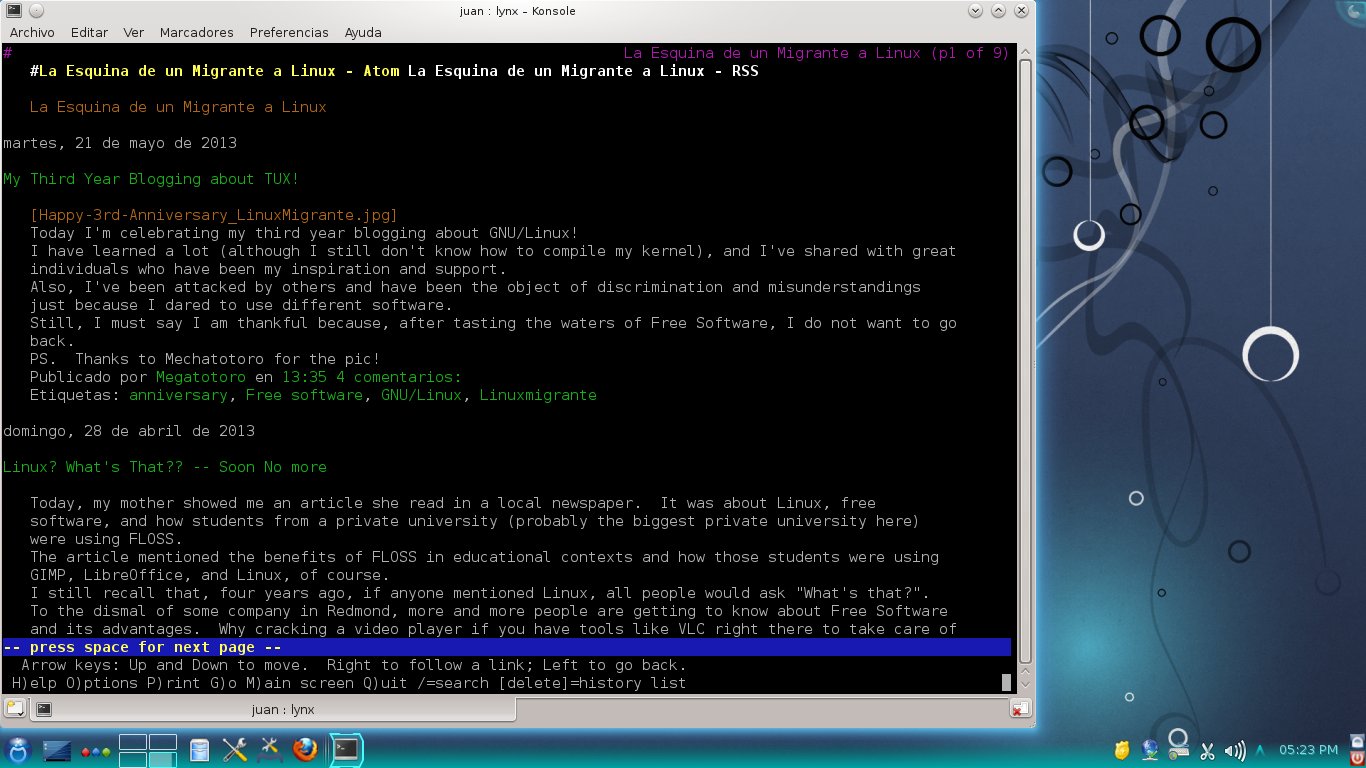1366x768 pixels.
Task: Switch to the top-left virtual desktop
Action: click(133, 742)
